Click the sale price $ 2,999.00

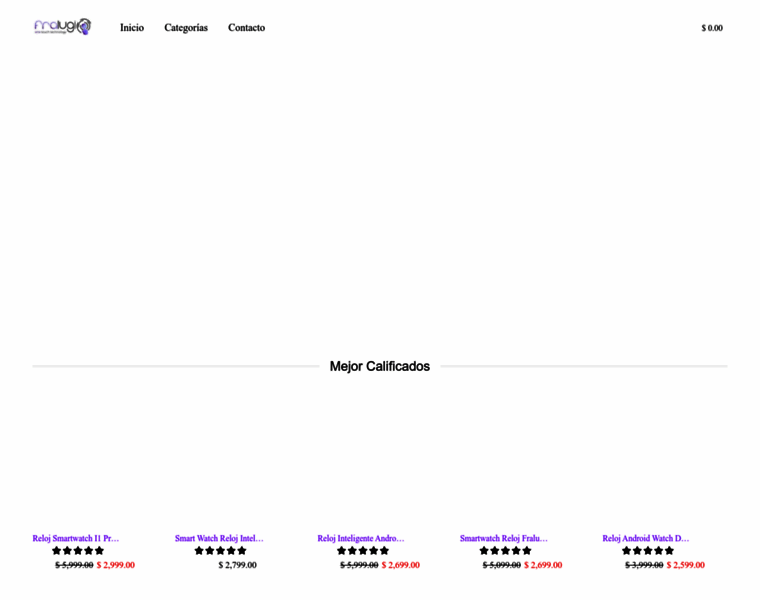click(x=116, y=565)
